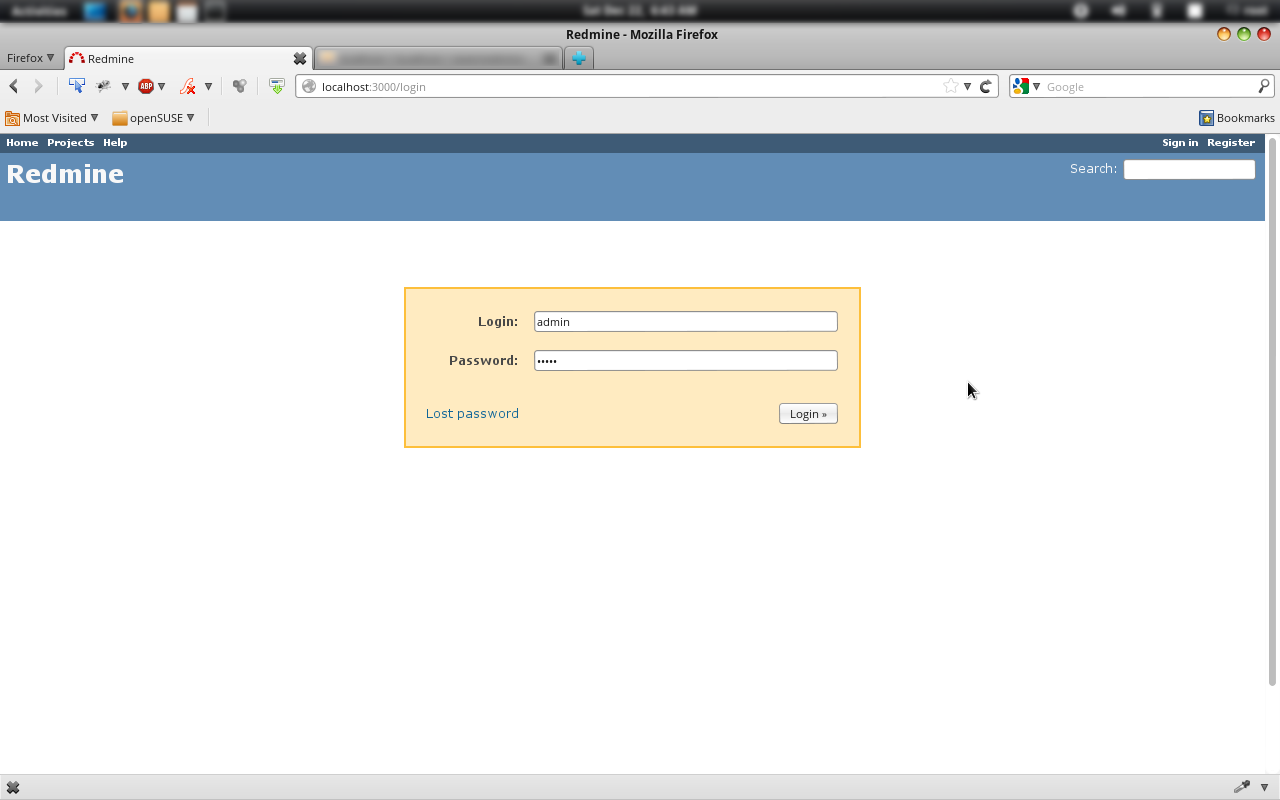Viewport: 1280px width, 800px height.
Task: Open the eyedropper dropdown in status bar
Action: pos(1264,787)
